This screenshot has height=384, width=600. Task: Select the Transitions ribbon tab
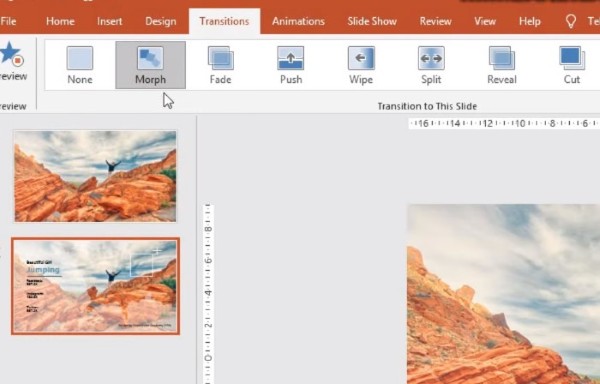[x=224, y=21]
